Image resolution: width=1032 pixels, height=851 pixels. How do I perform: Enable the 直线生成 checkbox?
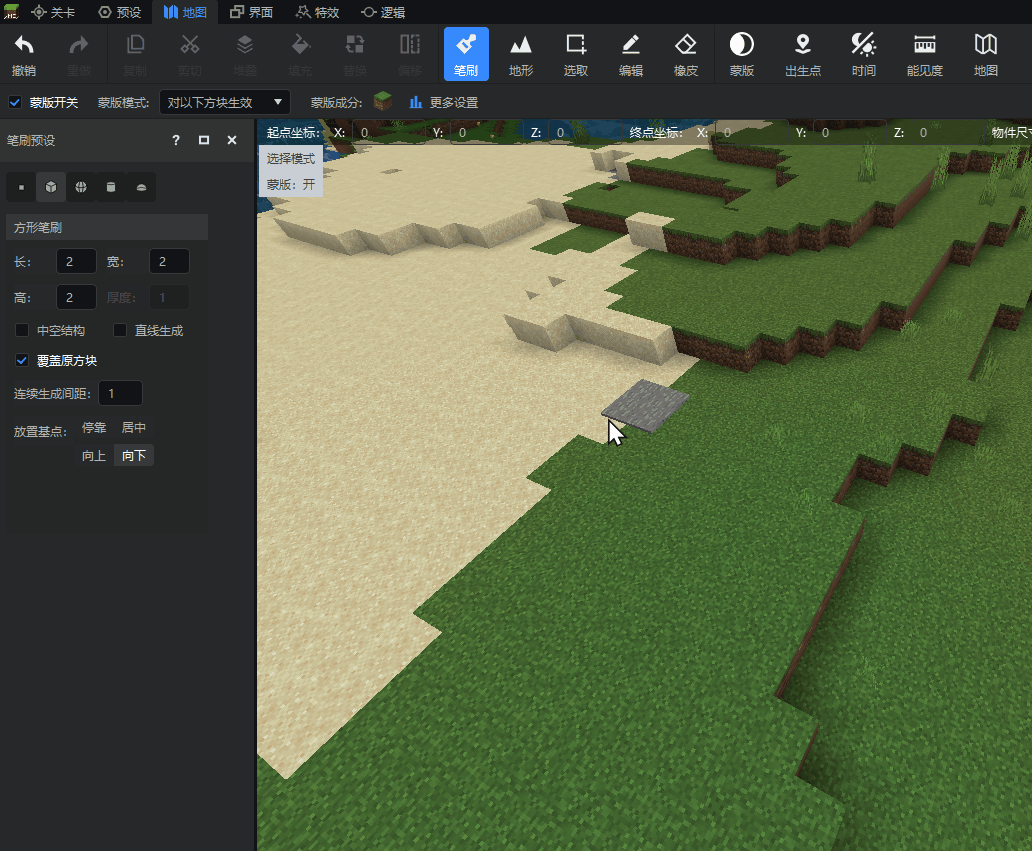point(120,330)
